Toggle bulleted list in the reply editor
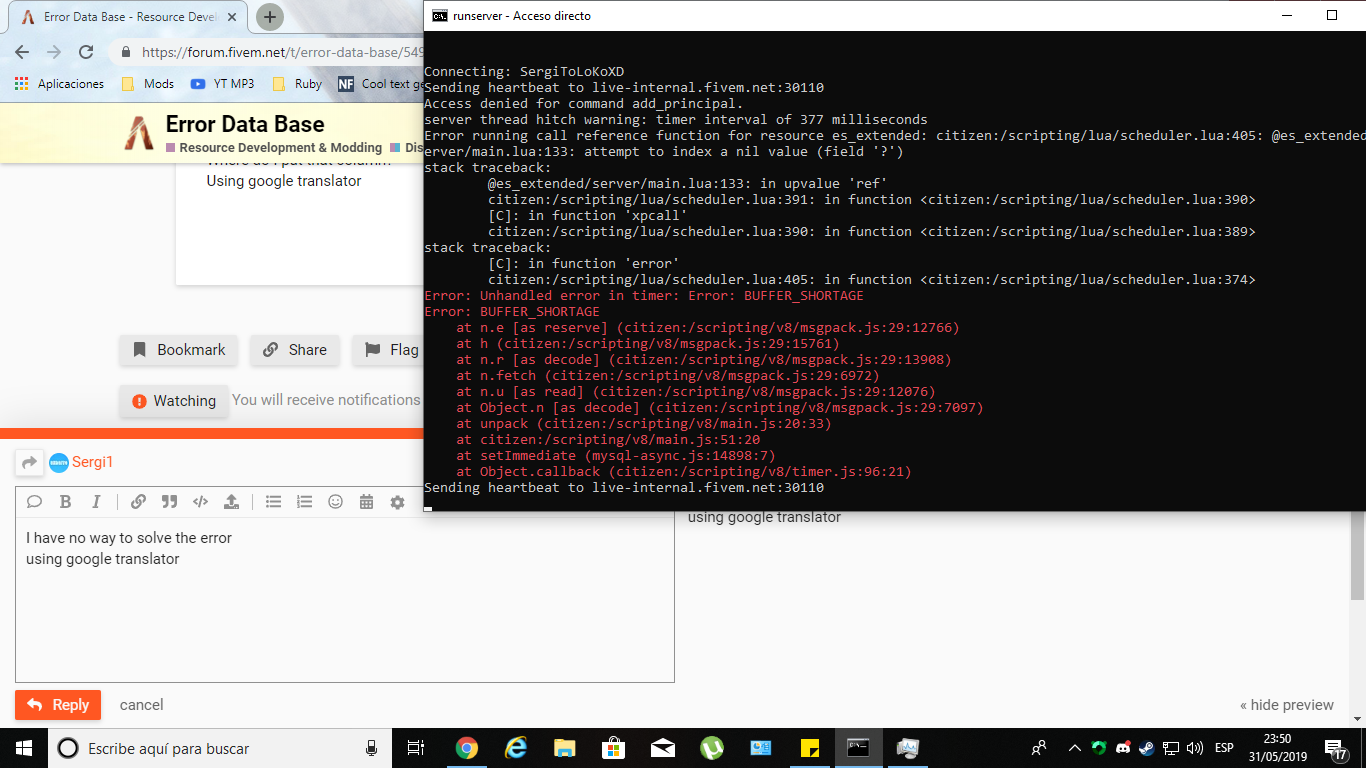The height and width of the screenshot is (768, 1366). point(273,502)
